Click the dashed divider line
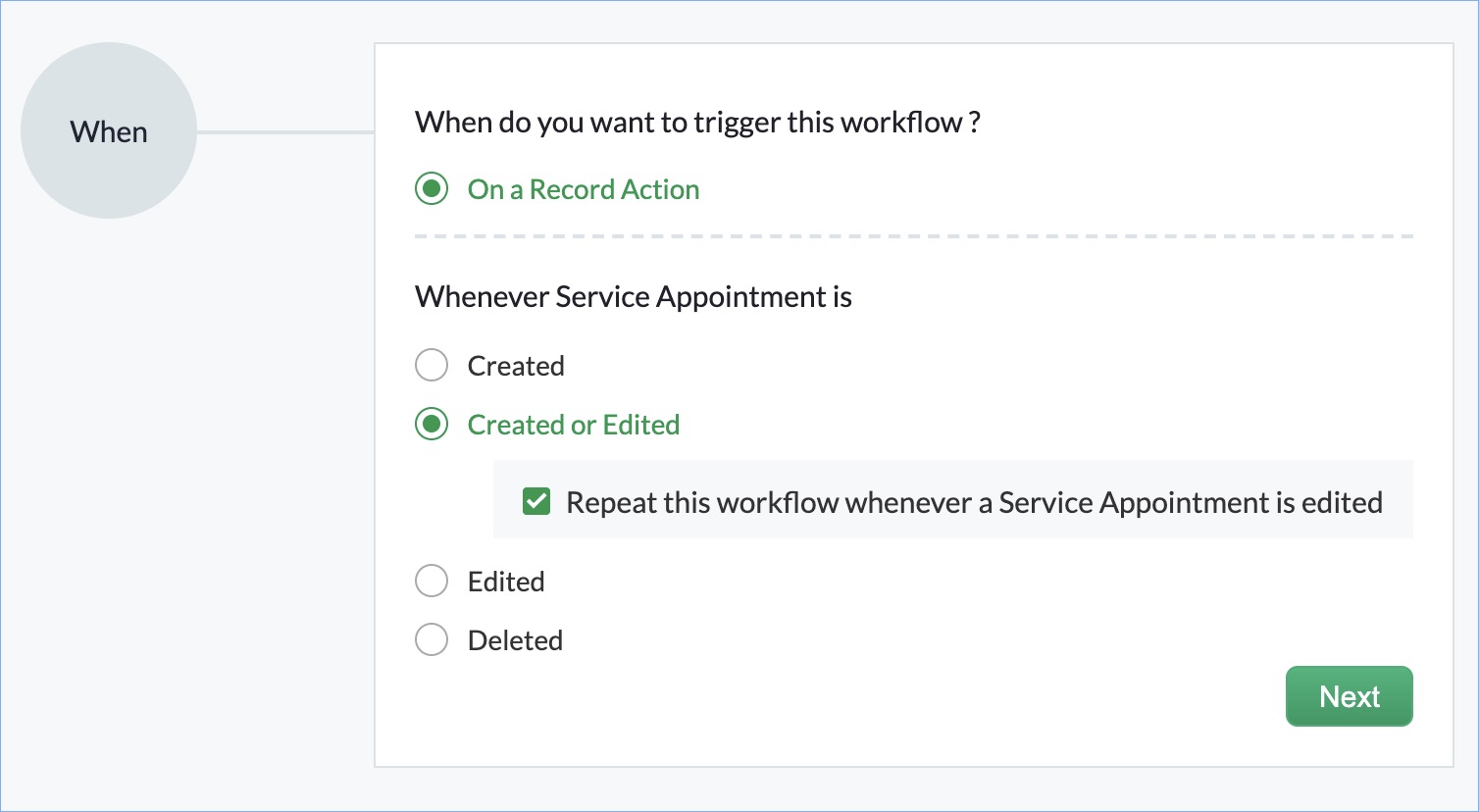The width and height of the screenshot is (1479, 812). tap(913, 236)
